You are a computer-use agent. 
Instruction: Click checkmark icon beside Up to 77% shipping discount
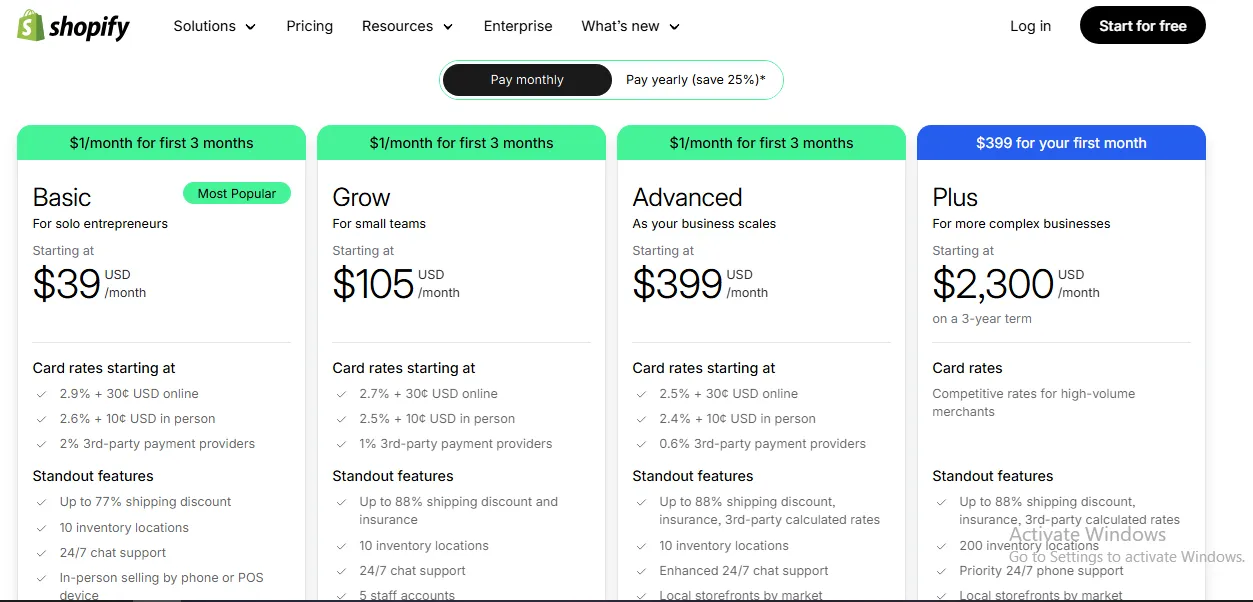point(41,502)
